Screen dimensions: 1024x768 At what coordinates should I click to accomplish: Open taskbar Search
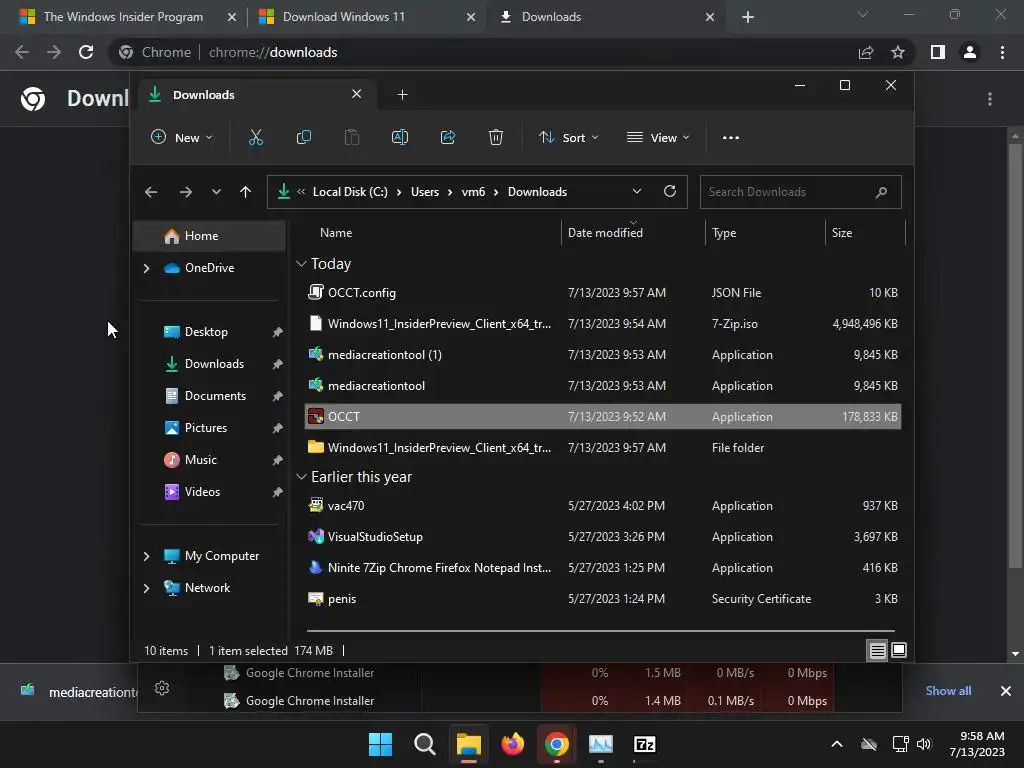[424, 744]
